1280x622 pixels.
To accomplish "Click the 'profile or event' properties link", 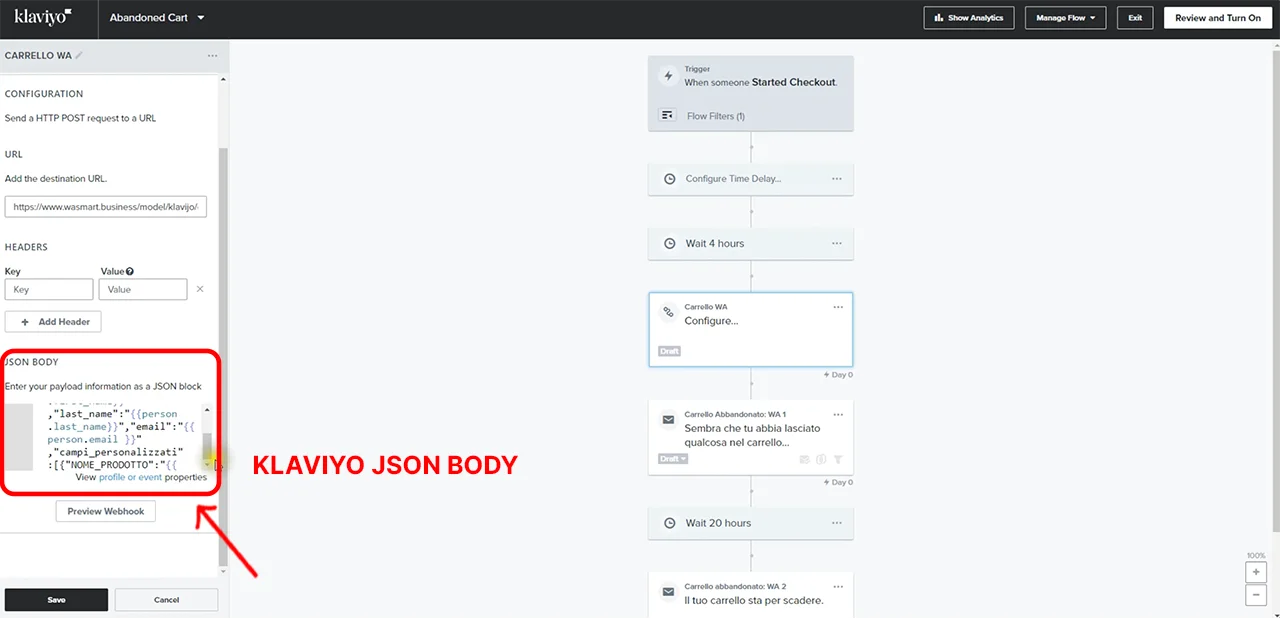I will pyautogui.click(x=131, y=477).
